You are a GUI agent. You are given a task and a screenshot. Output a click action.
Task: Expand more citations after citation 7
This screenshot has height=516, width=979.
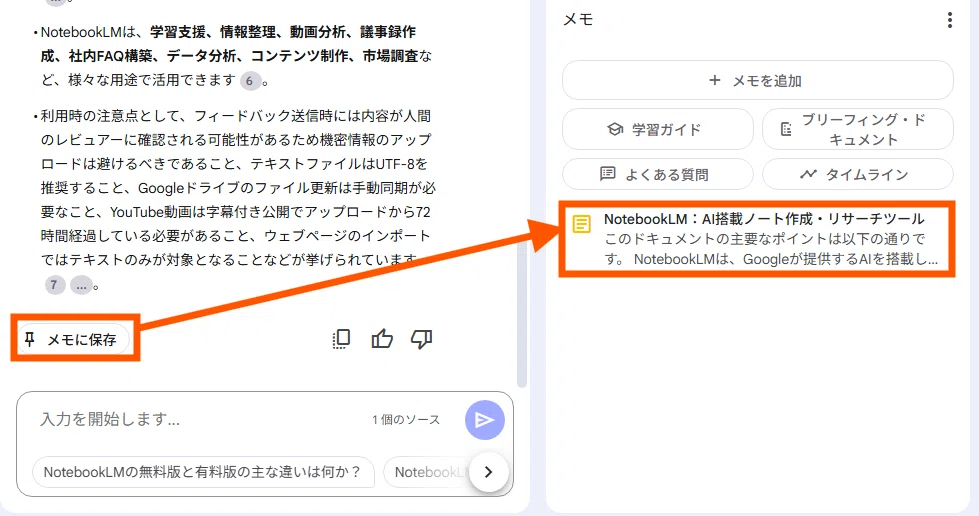pos(81,285)
